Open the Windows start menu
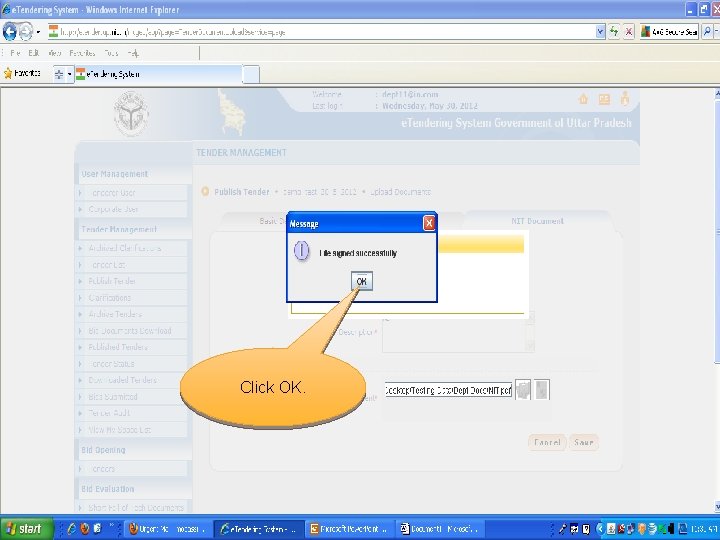This screenshot has width=720, height=540. pyautogui.click(x=26, y=529)
